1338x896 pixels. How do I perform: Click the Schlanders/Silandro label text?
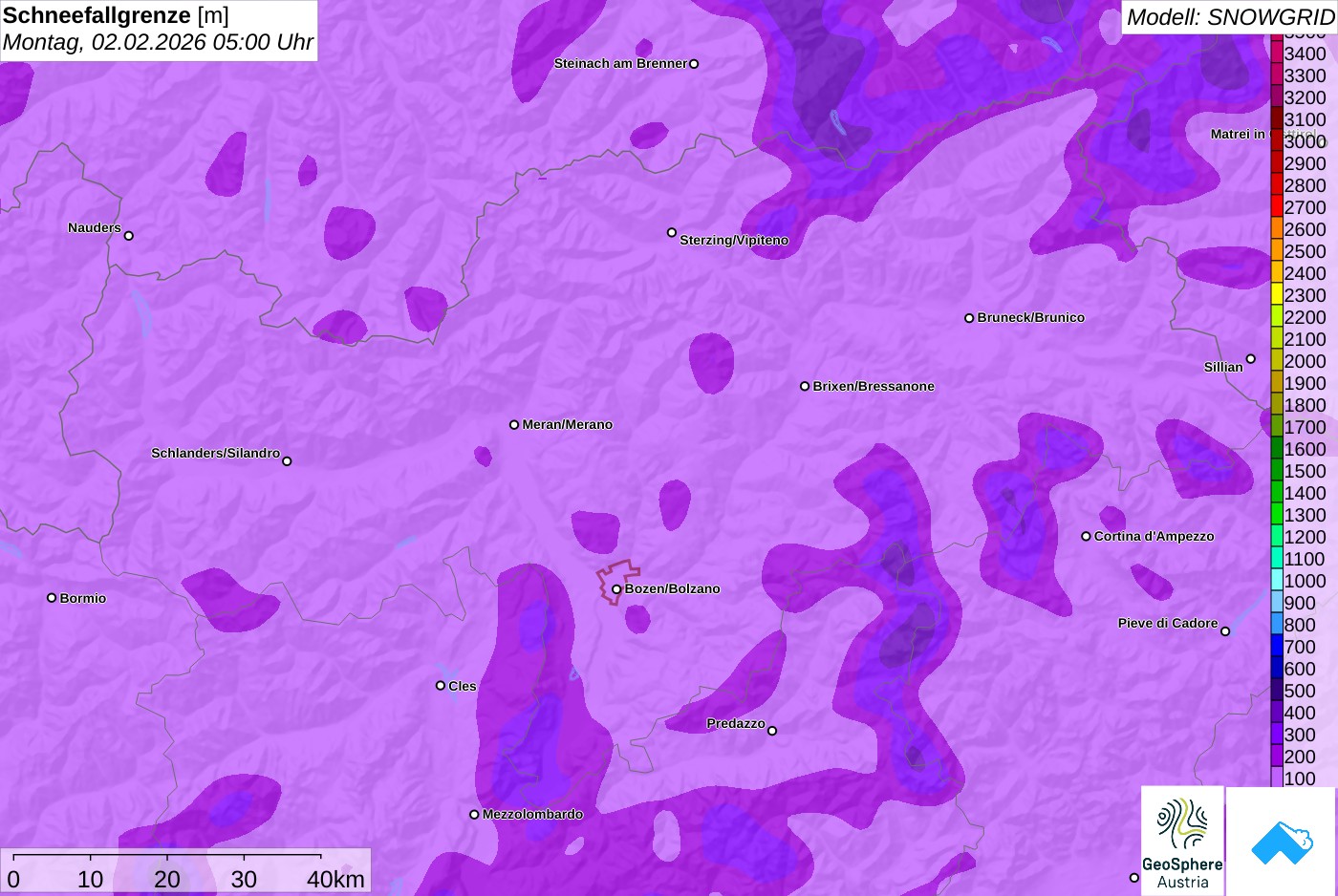coord(215,454)
